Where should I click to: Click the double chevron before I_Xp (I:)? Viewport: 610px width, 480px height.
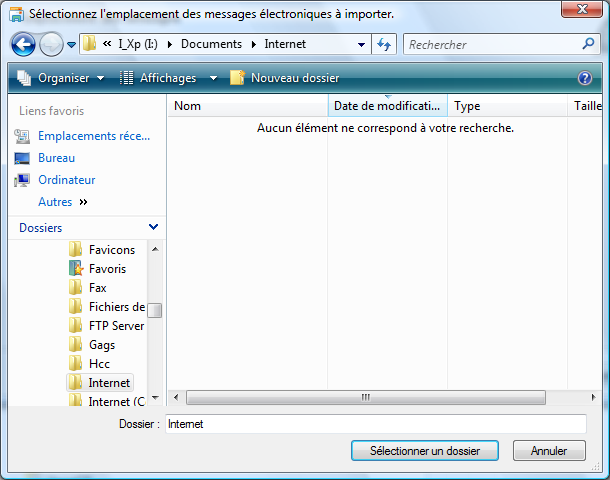pyautogui.click(x=107, y=44)
